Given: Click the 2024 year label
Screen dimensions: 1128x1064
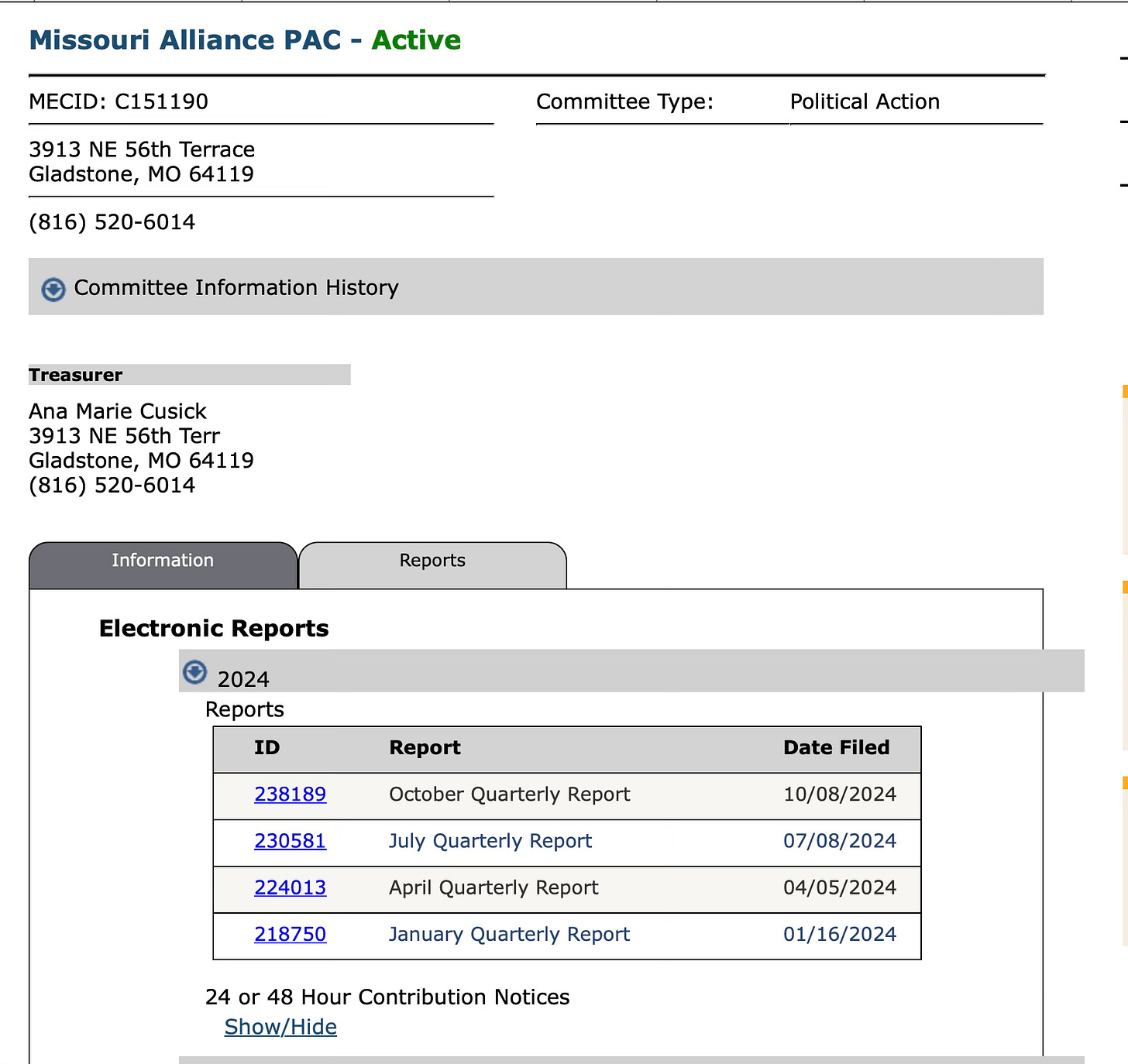Looking at the screenshot, I should click(x=243, y=679).
